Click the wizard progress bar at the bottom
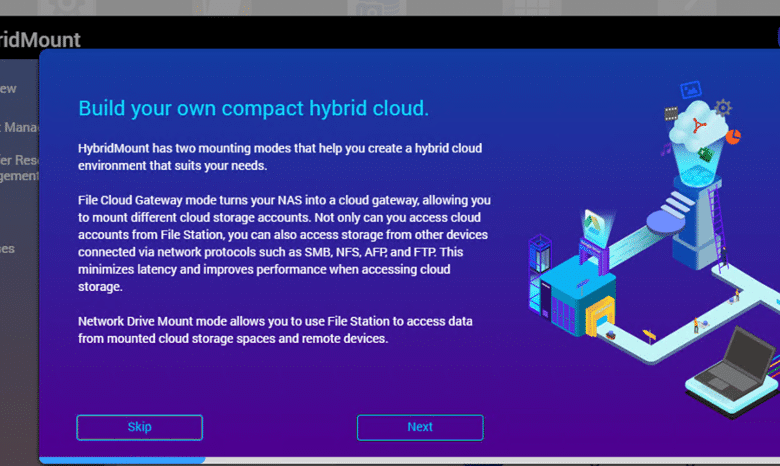 (409, 460)
